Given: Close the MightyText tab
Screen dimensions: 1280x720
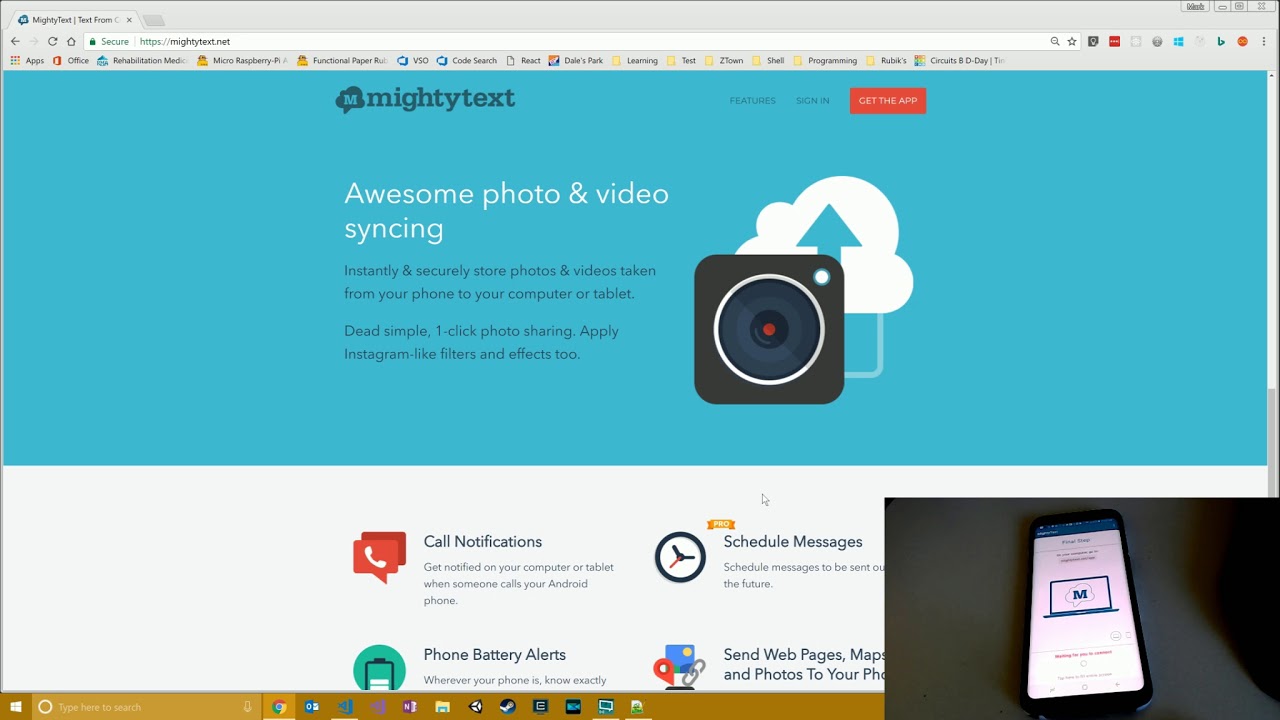Looking at the screenshot, I should tap(129, 20).
